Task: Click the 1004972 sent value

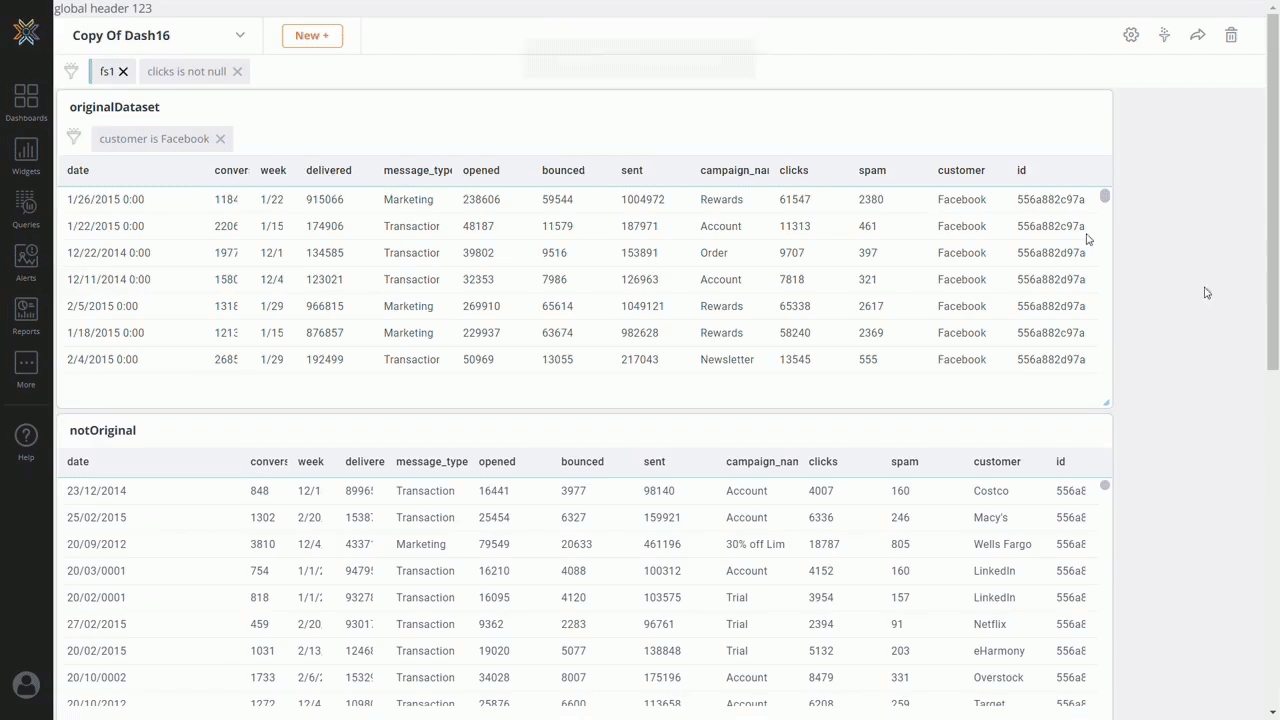Action: [x=643, y=200]
